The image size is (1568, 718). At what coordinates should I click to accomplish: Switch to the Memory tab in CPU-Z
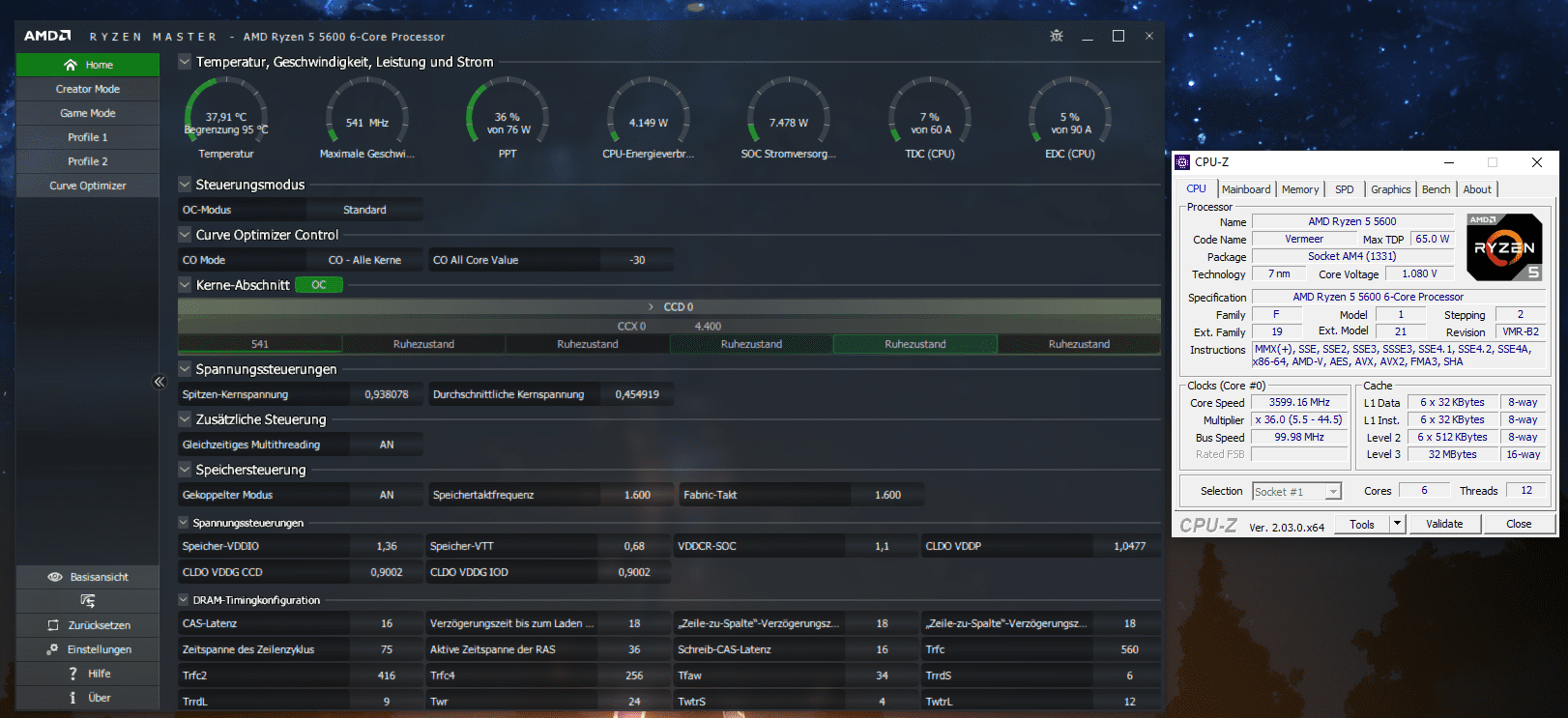click(1300, 189)
